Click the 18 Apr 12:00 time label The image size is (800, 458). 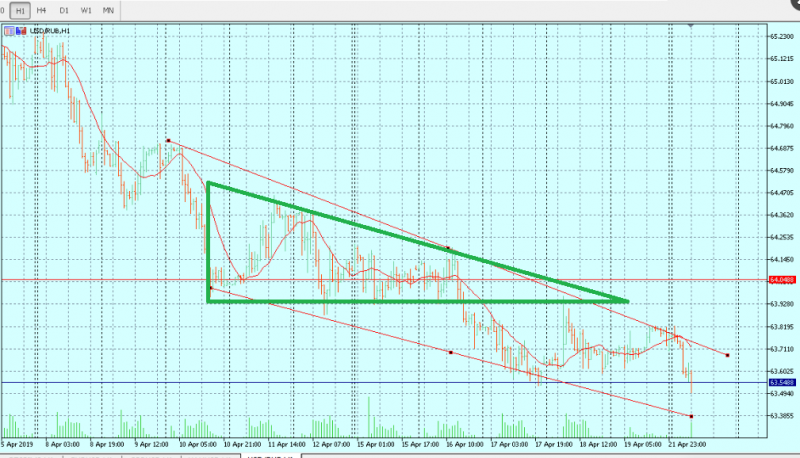(x=598, y=444)
